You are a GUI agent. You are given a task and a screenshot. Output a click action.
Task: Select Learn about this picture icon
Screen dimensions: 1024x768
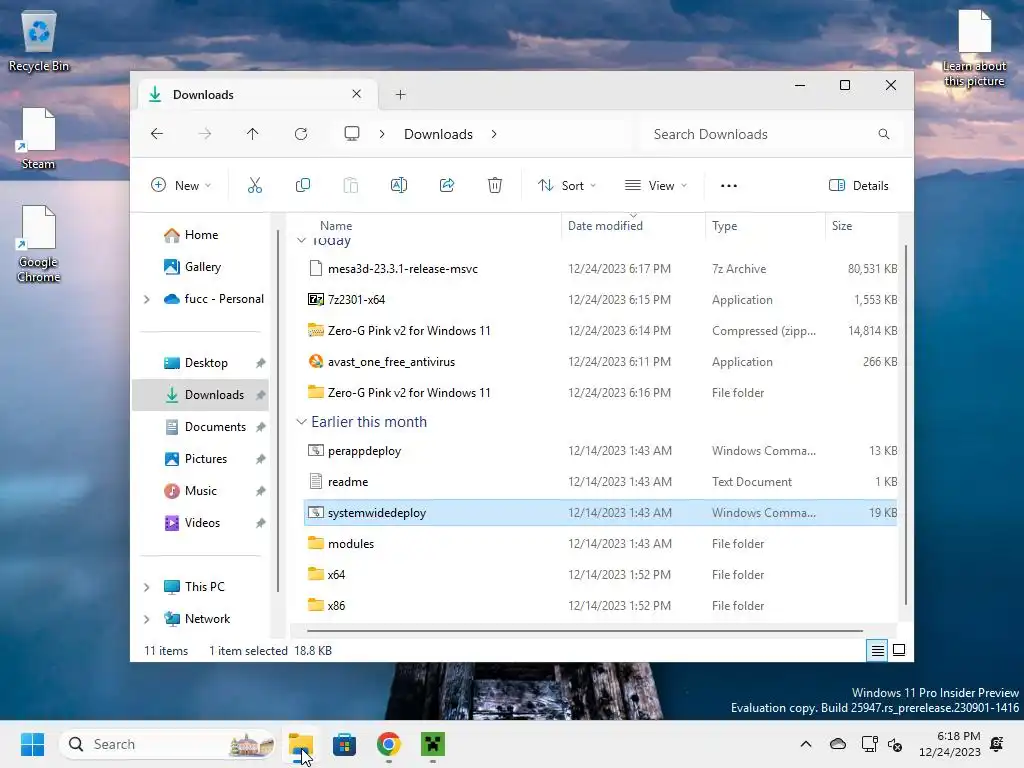click(x=974, y=48)
